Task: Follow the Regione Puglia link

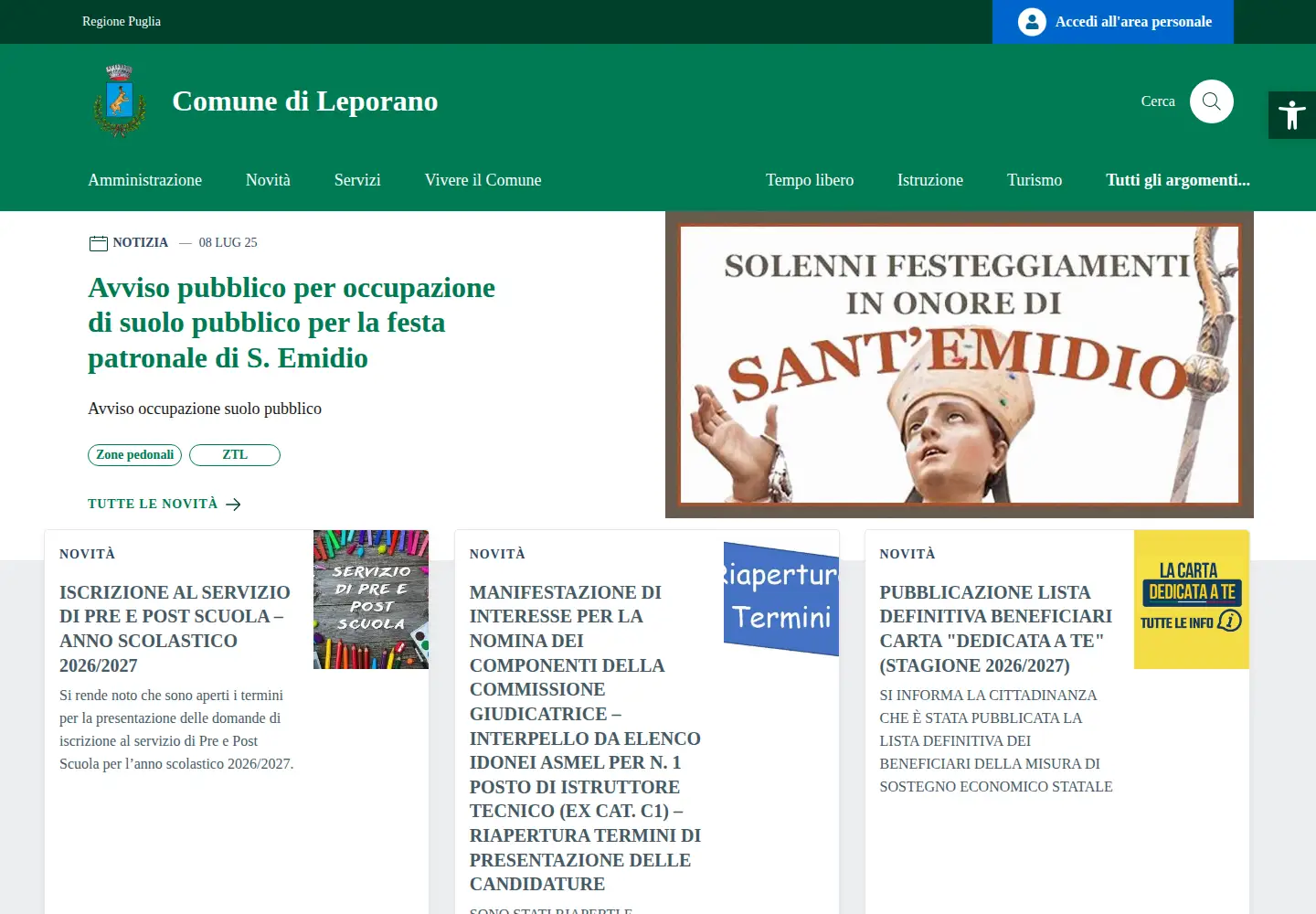Action: (122, 21)
